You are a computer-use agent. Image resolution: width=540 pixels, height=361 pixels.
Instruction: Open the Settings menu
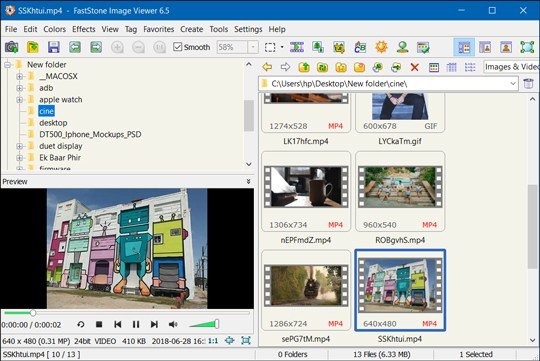click(x=248, y=29)
